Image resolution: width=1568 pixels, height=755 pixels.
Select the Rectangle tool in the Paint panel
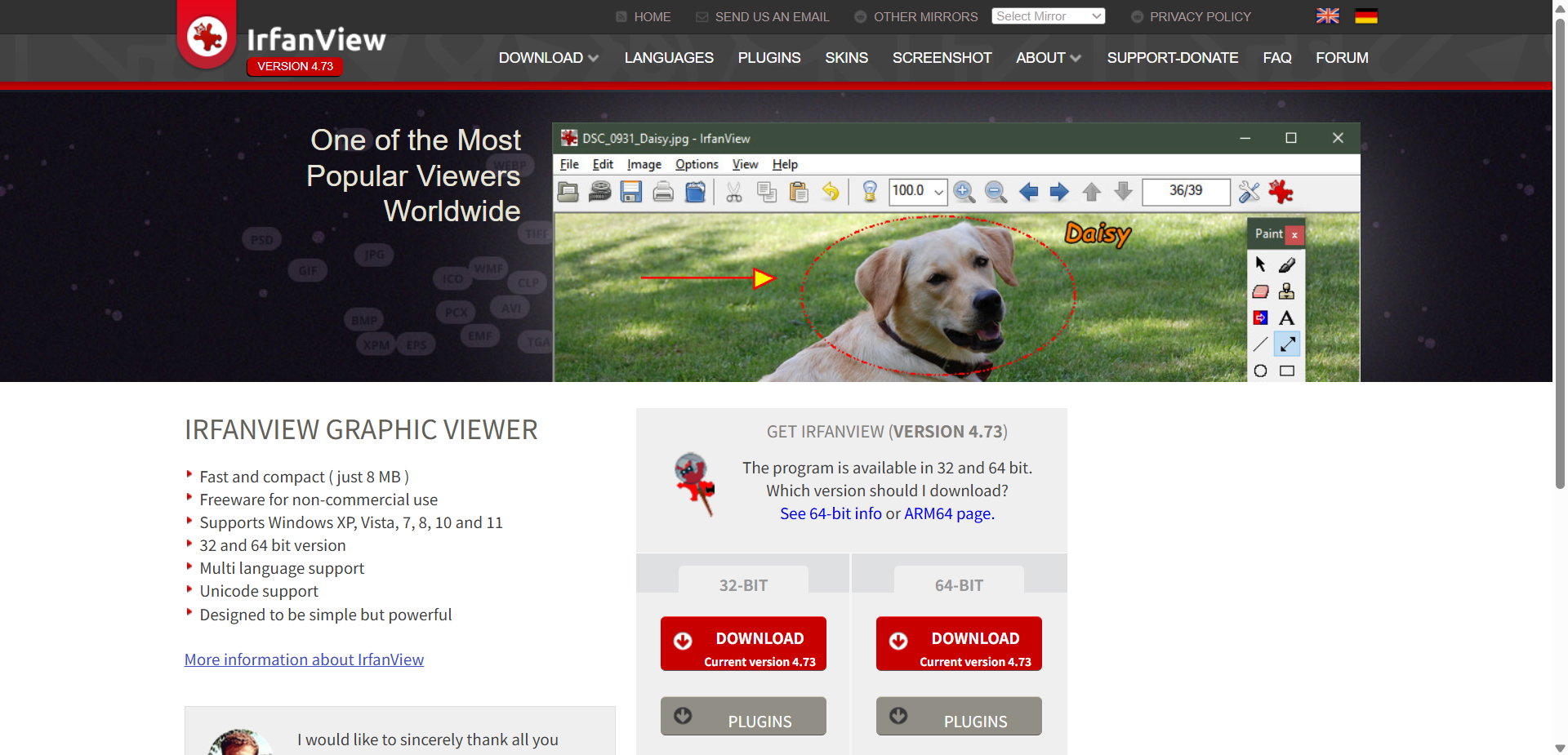point(1287,371)
